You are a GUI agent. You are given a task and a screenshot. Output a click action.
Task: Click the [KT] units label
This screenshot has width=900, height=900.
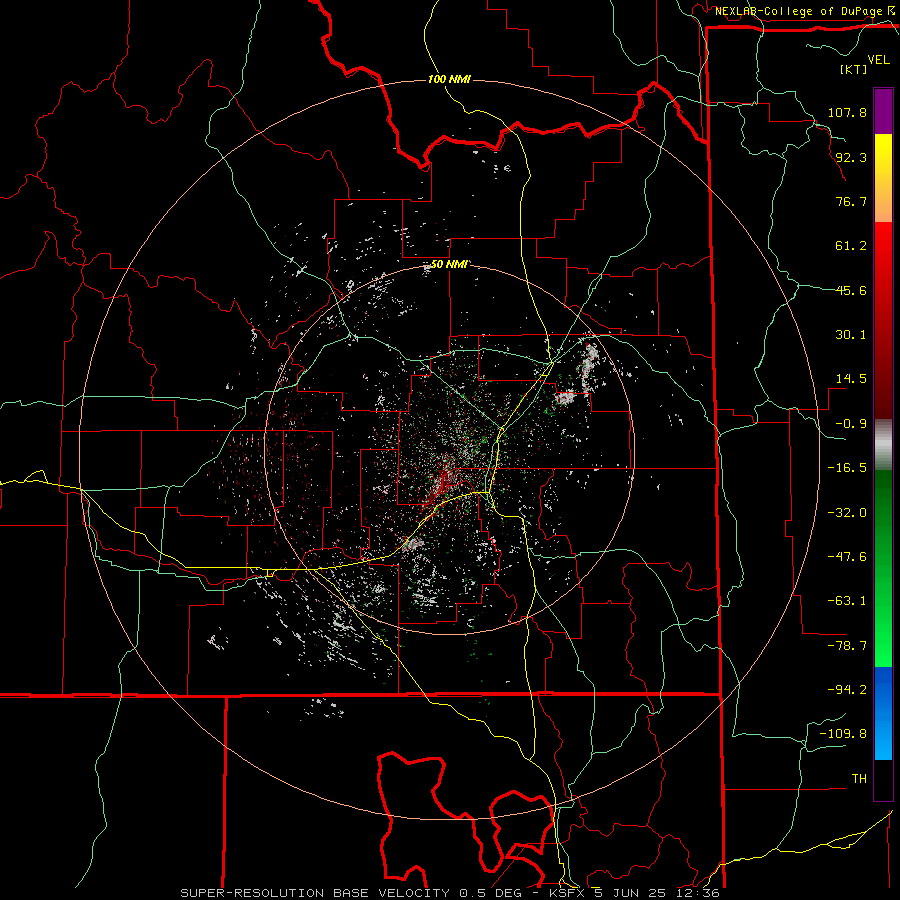coord(854,69)
